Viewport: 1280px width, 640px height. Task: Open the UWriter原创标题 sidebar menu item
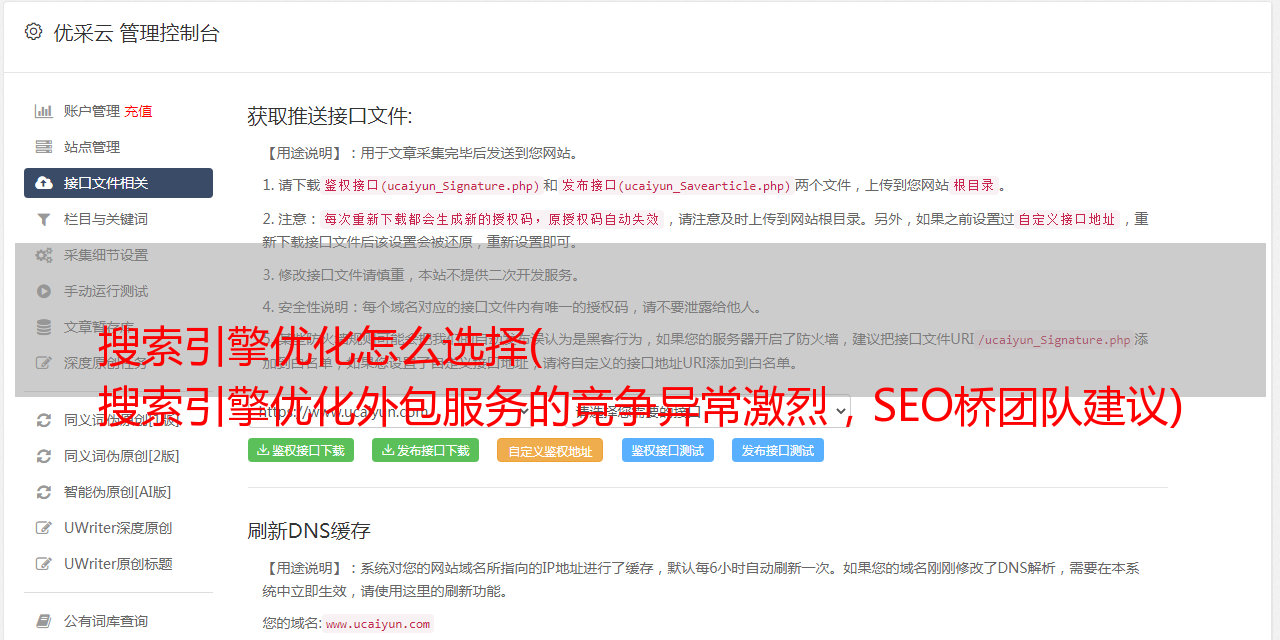(x=118, y=564)
